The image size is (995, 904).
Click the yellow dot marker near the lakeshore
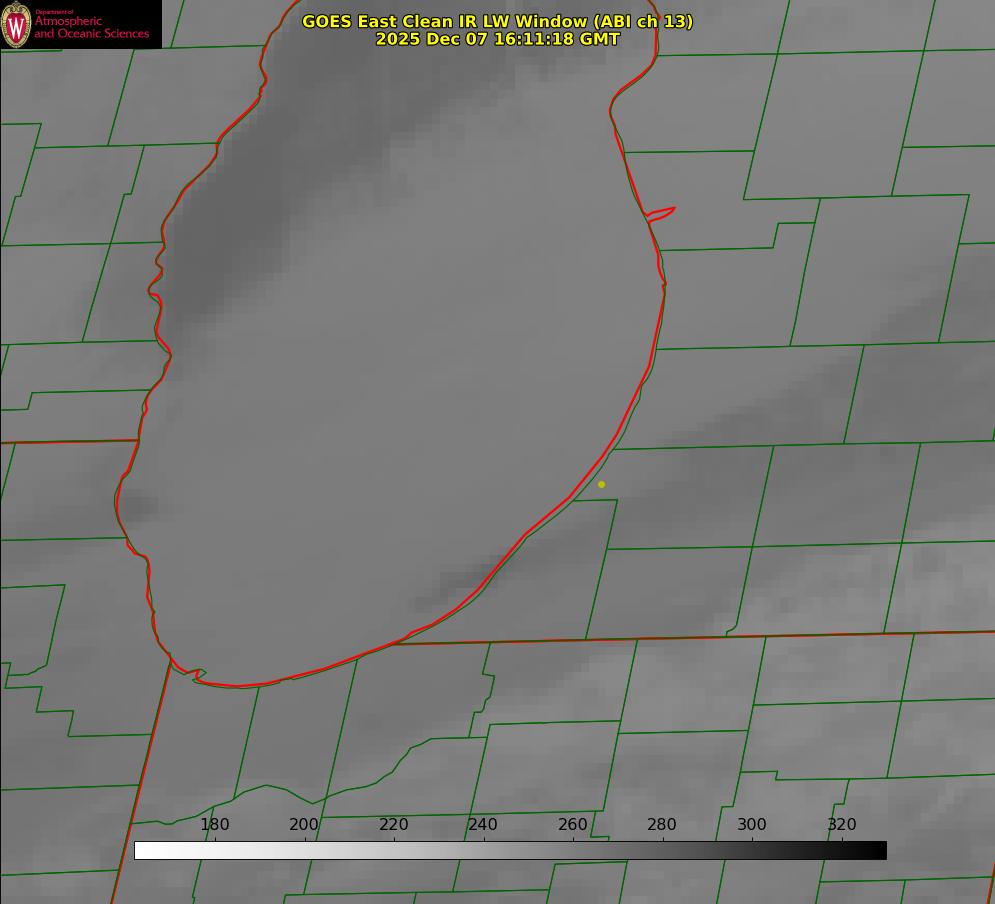[x=601, y=484]
